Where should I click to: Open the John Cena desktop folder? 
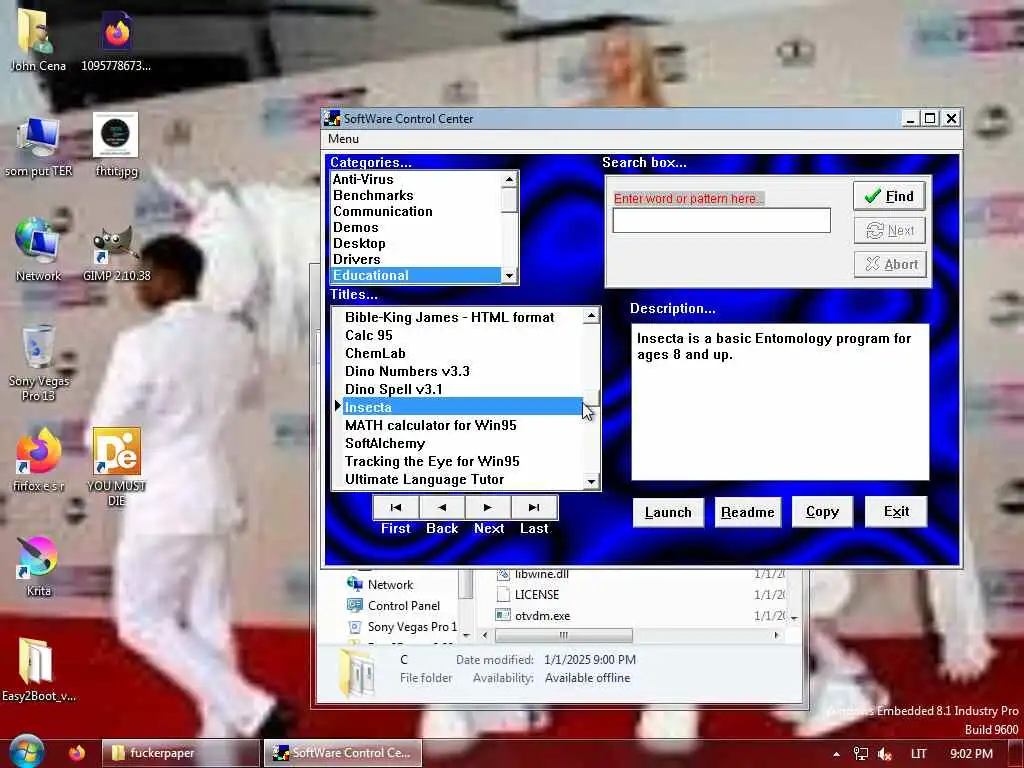pyautogui.click(x=37, y=39)
